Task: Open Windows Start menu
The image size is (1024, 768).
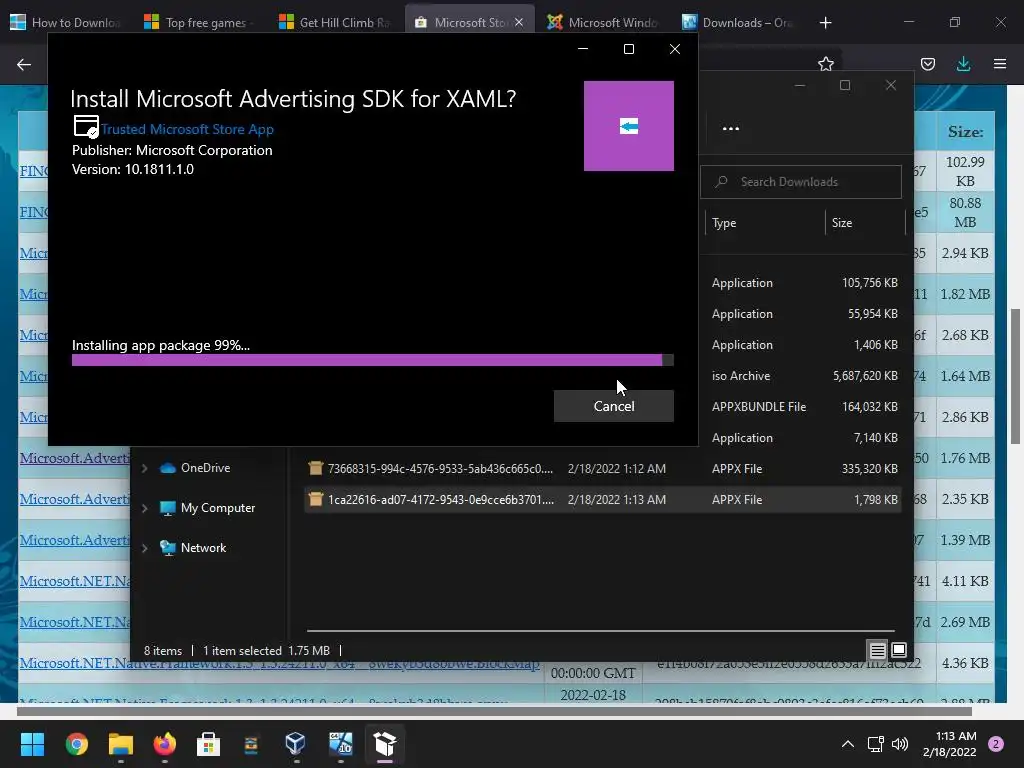Action: tap(32, 744)
